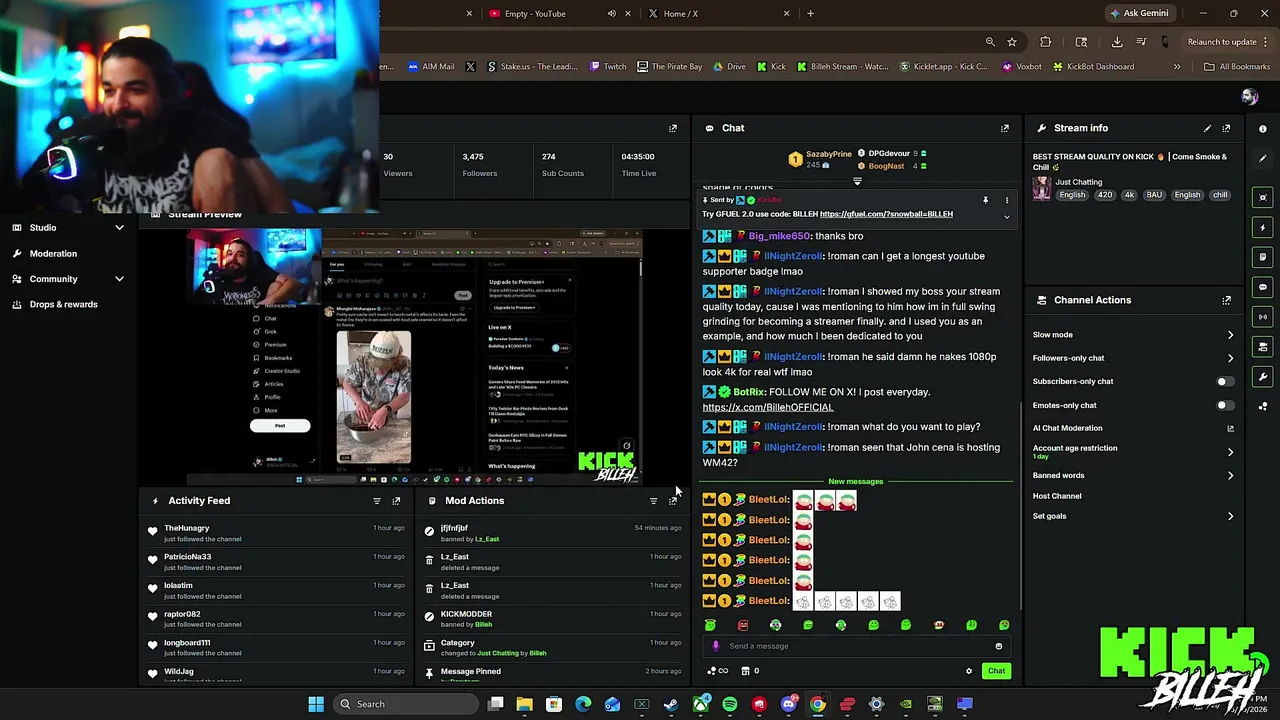This screenshot has width=1280, height=720.
Task: Pop out the Mod Actions panel
Action: [672, 501]
